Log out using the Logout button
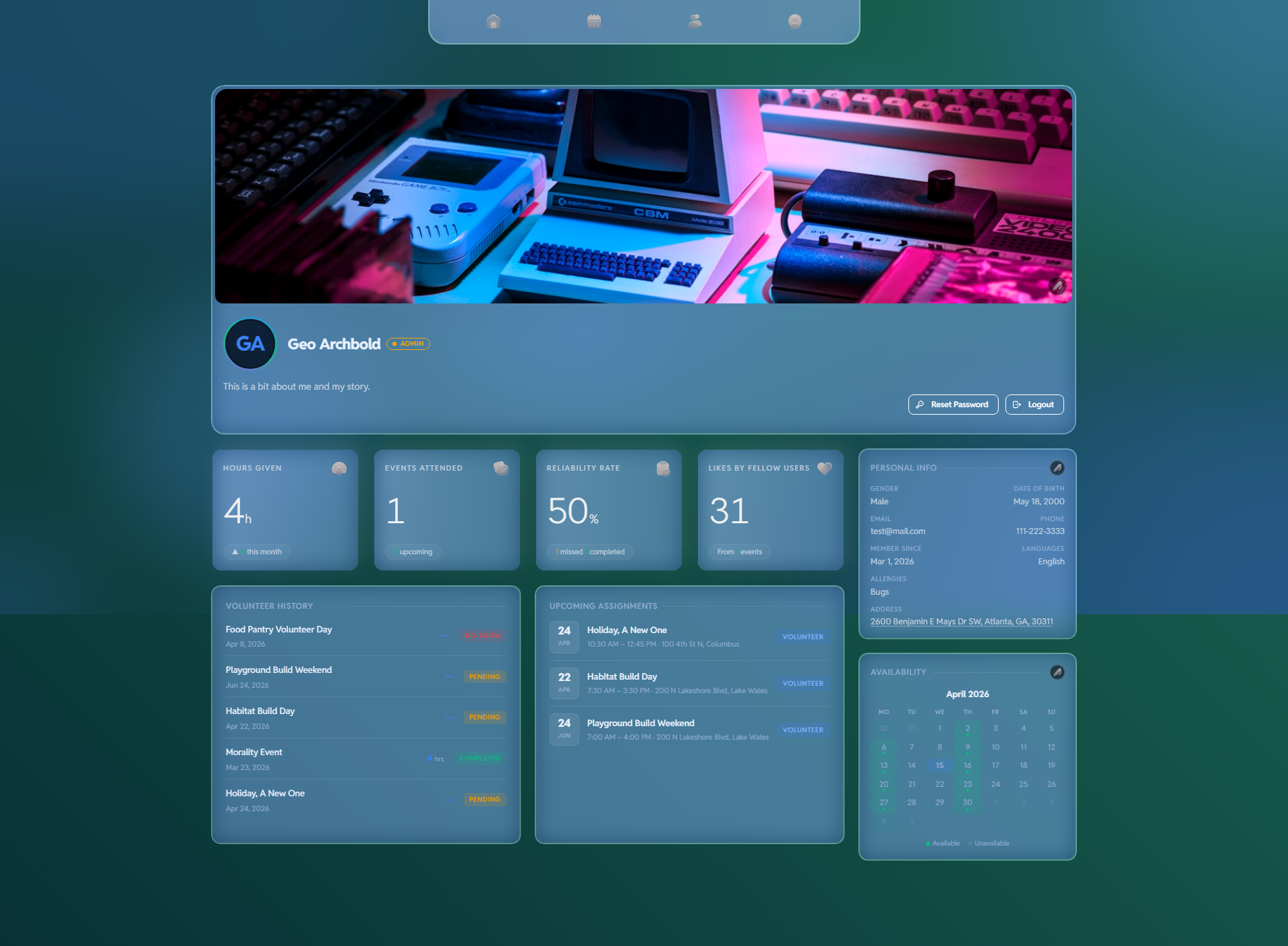The width and height of the screenshot is (1288, 946). pyautogui.click(x=1034, y=404)
